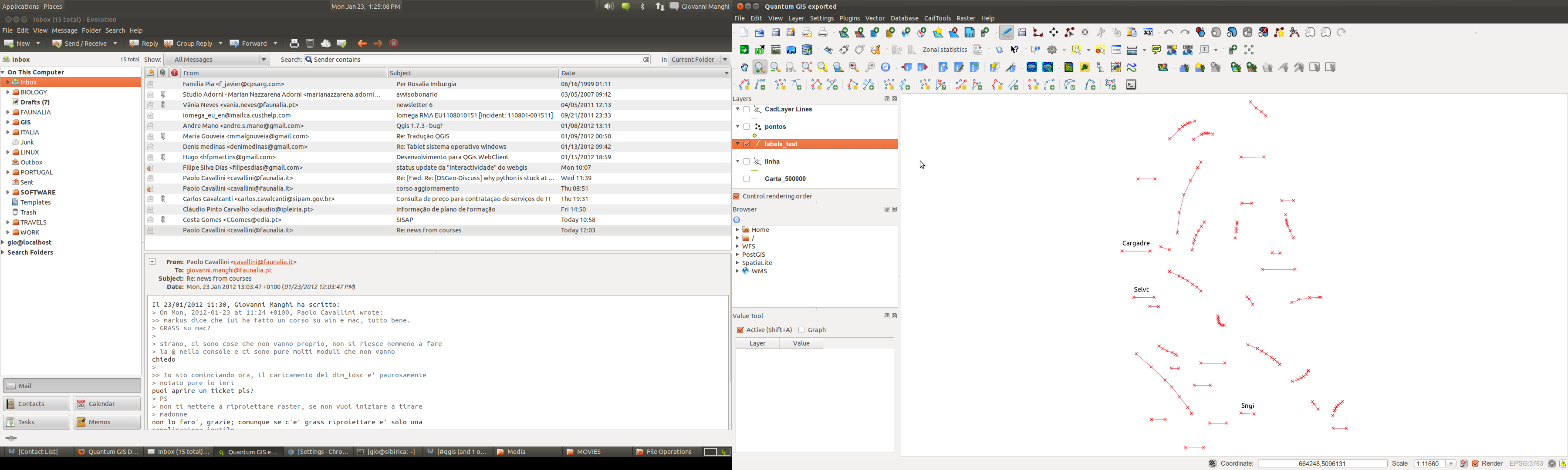Expand the PostGIS browser node
Viewport: 1568px width, 470px height.
737,255
